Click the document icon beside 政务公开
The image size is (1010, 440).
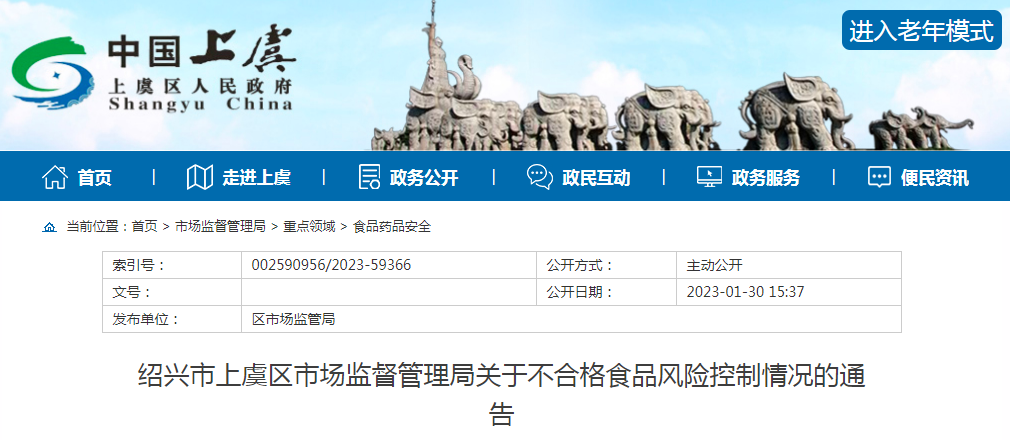pos(369,177)
